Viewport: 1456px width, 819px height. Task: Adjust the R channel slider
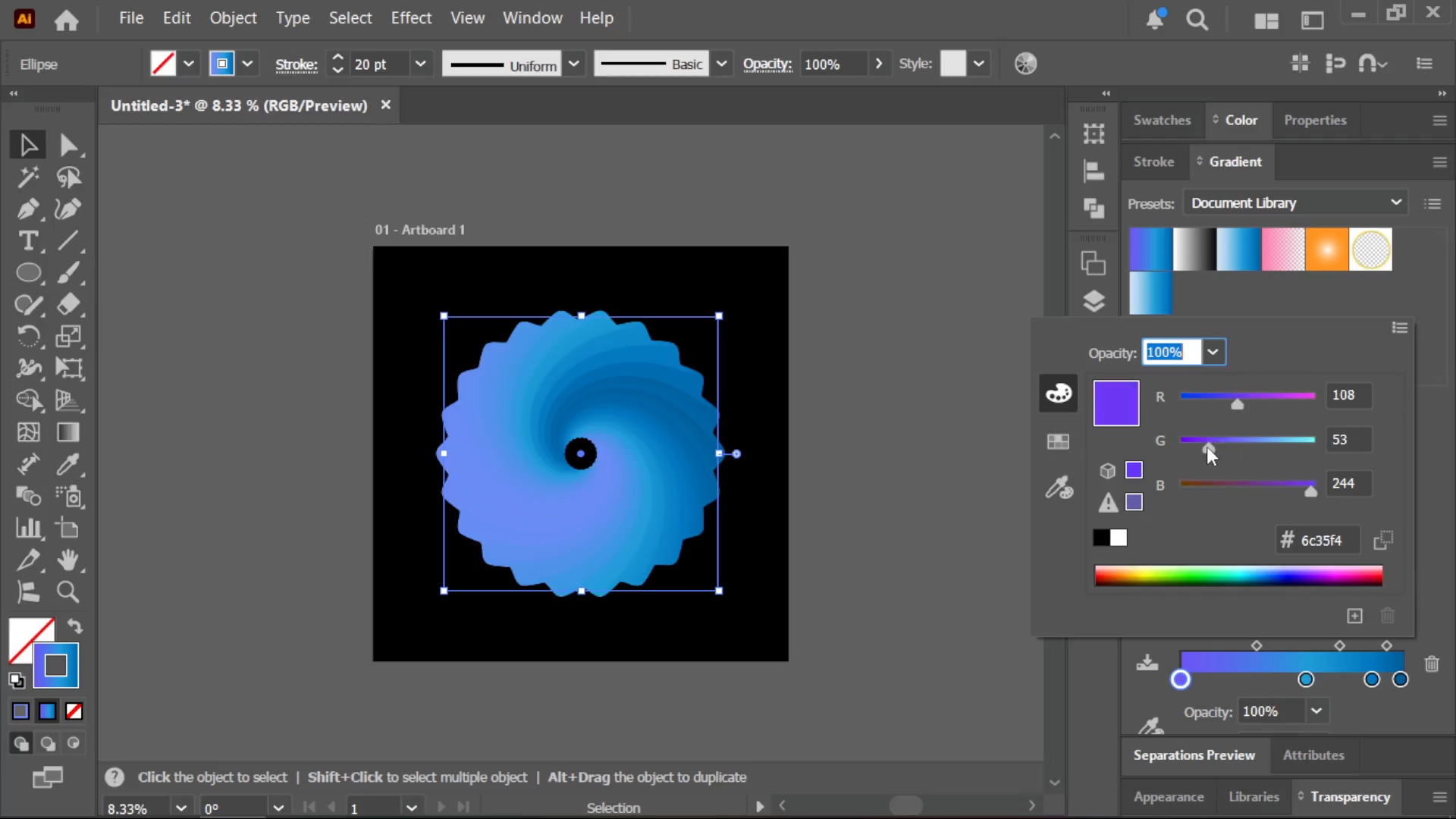(x=1238, y=404)
